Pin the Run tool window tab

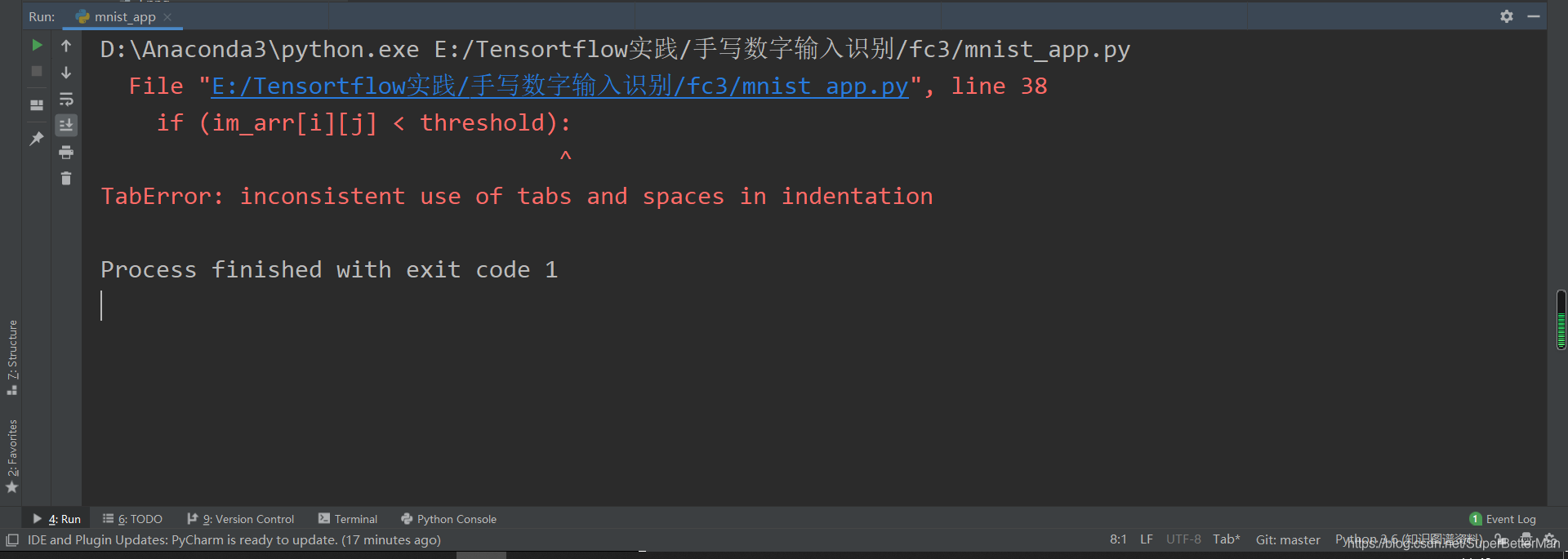(x=36, y=139)
